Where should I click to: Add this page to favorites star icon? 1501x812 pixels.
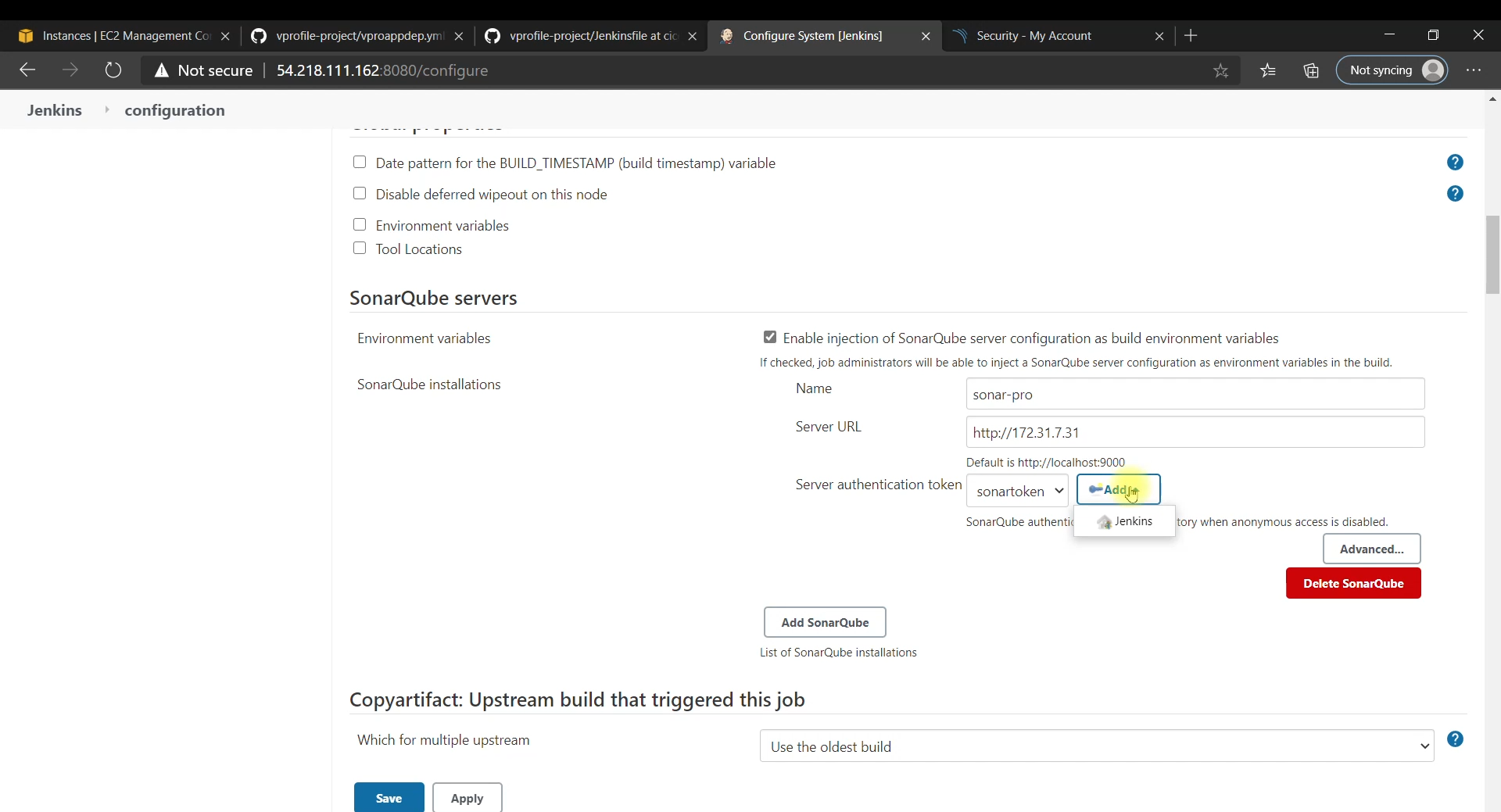coord(1220,70)
